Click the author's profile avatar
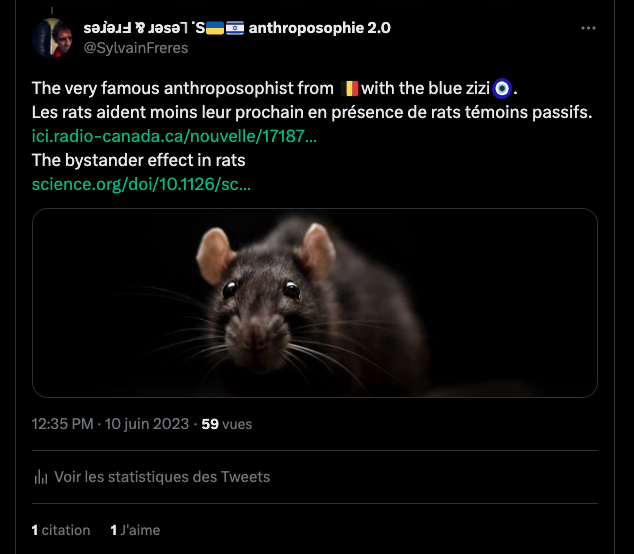The image size is (634, 554). (x=51, y=37)
